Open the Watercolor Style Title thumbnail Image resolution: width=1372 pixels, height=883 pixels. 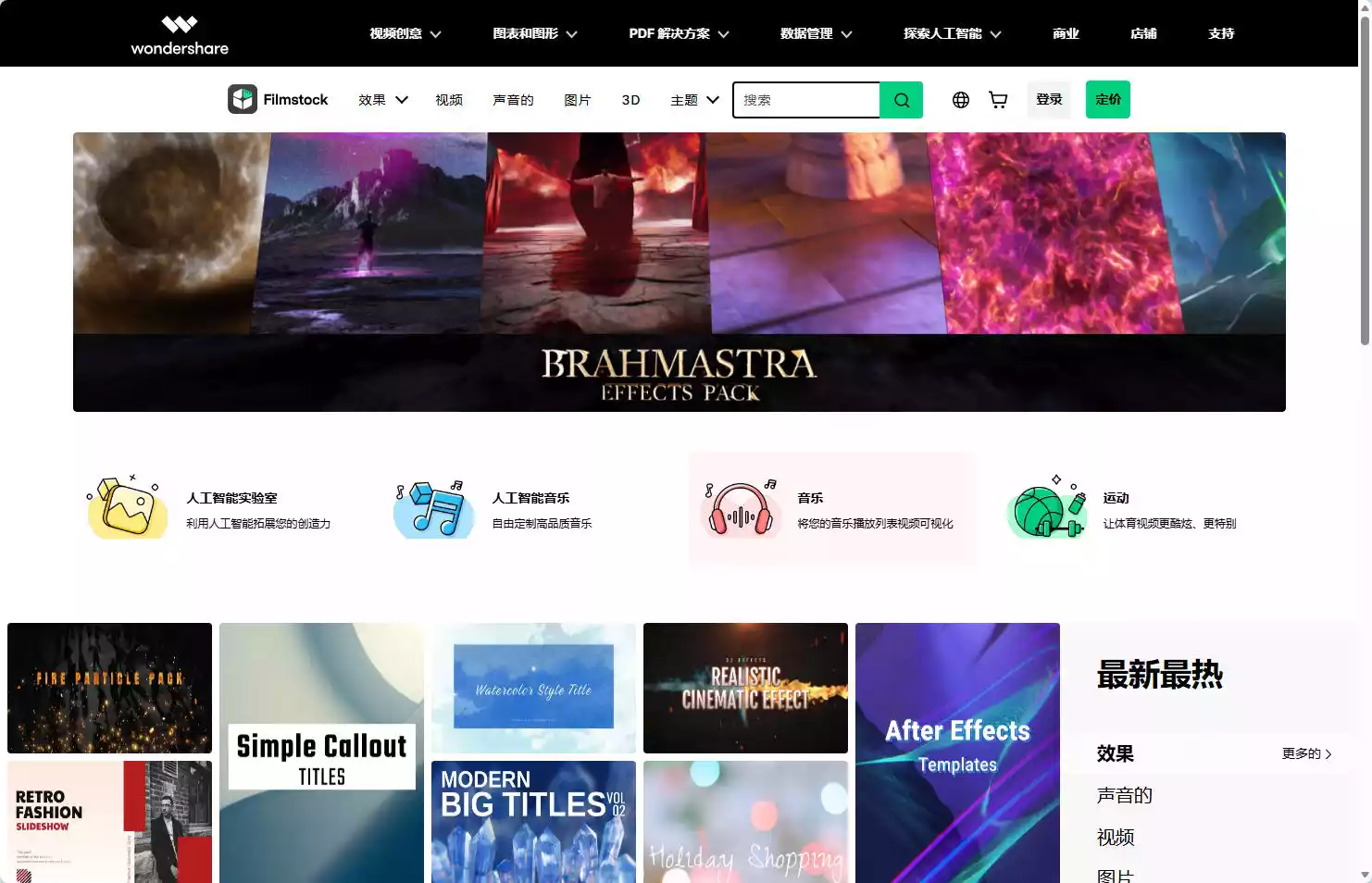[533, 688]
